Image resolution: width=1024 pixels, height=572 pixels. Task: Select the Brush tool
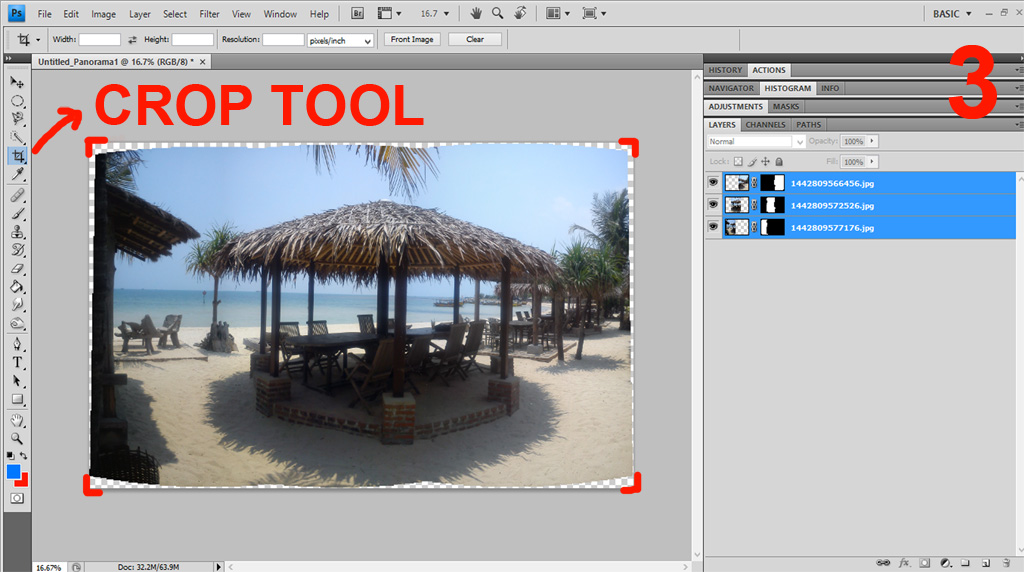coord(17,214)
